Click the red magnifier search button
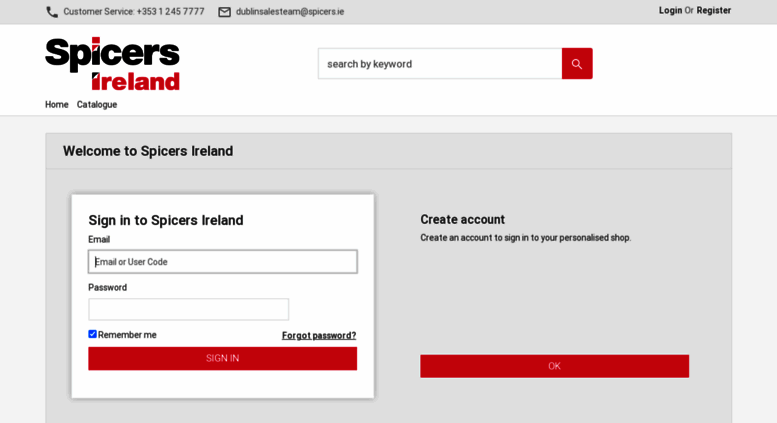The height and width of the screenshot is (423, 777). (x=577, y=63)
